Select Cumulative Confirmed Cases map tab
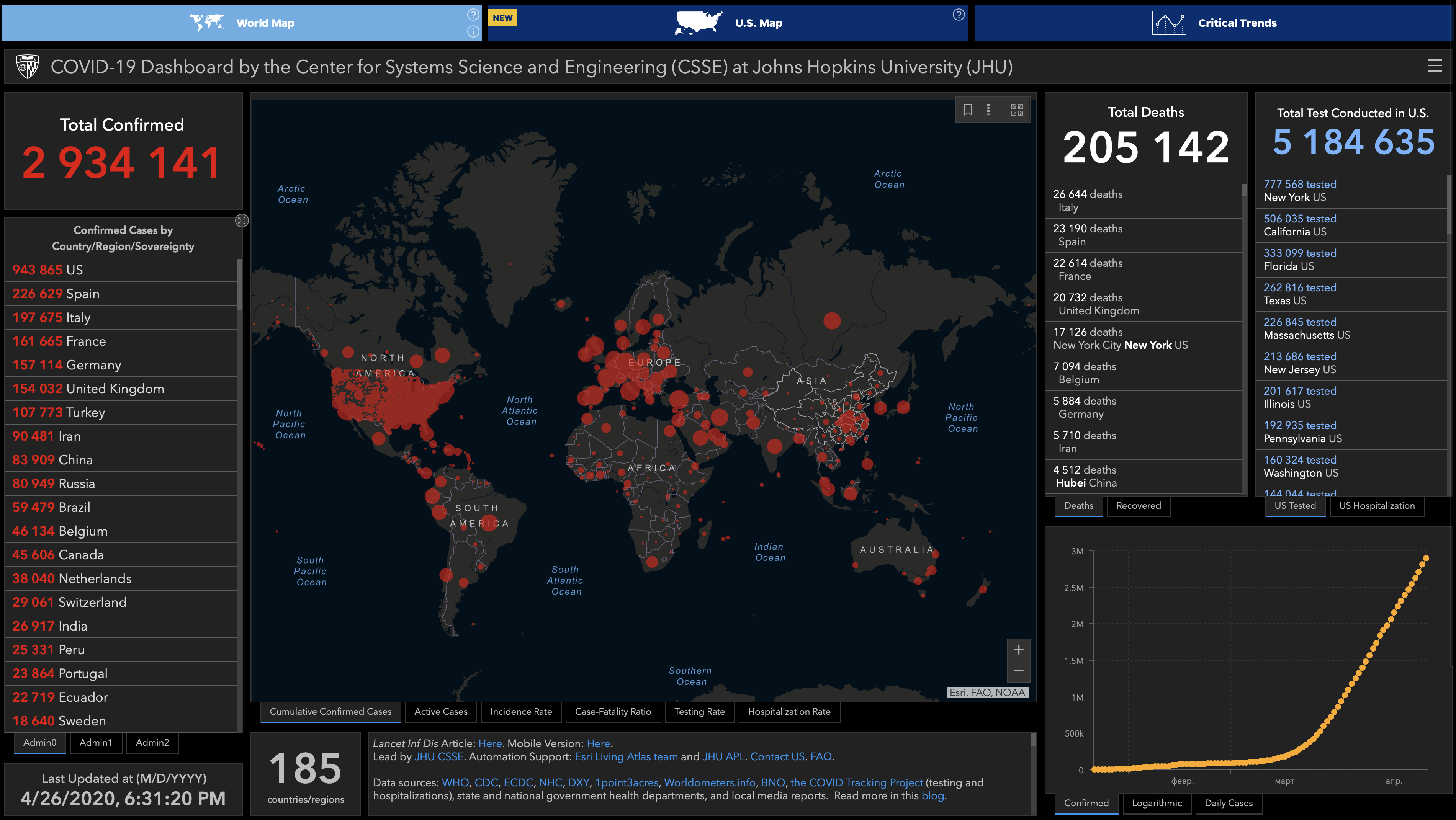 330,712
